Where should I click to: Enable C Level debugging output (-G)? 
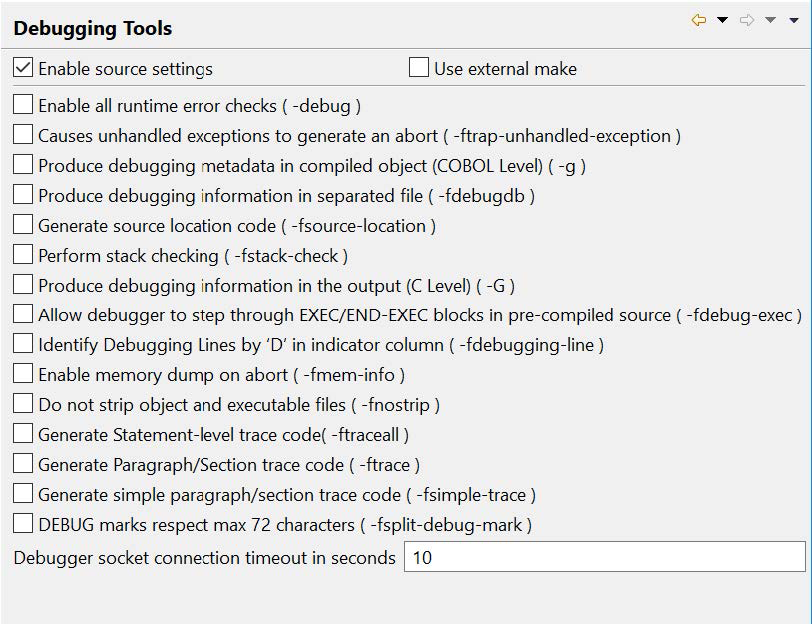21,284
